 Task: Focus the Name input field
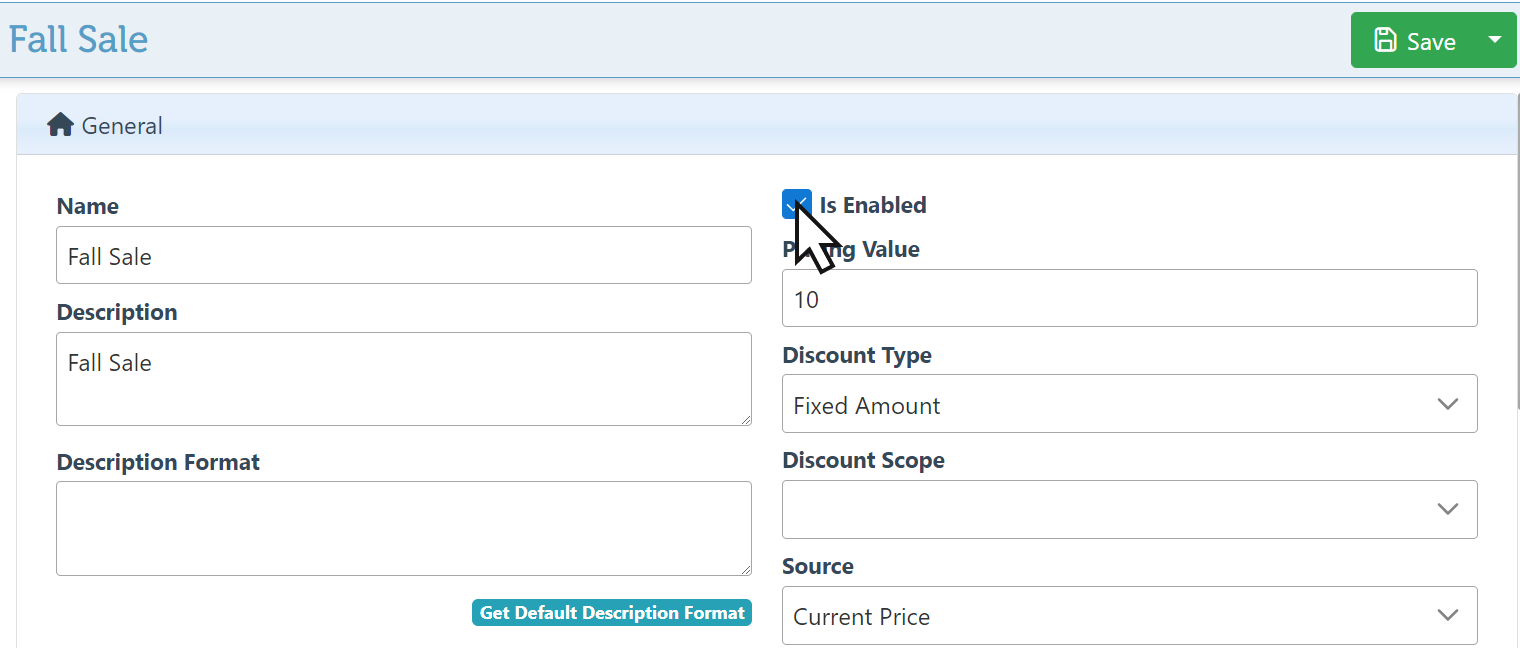coord(403,255)
